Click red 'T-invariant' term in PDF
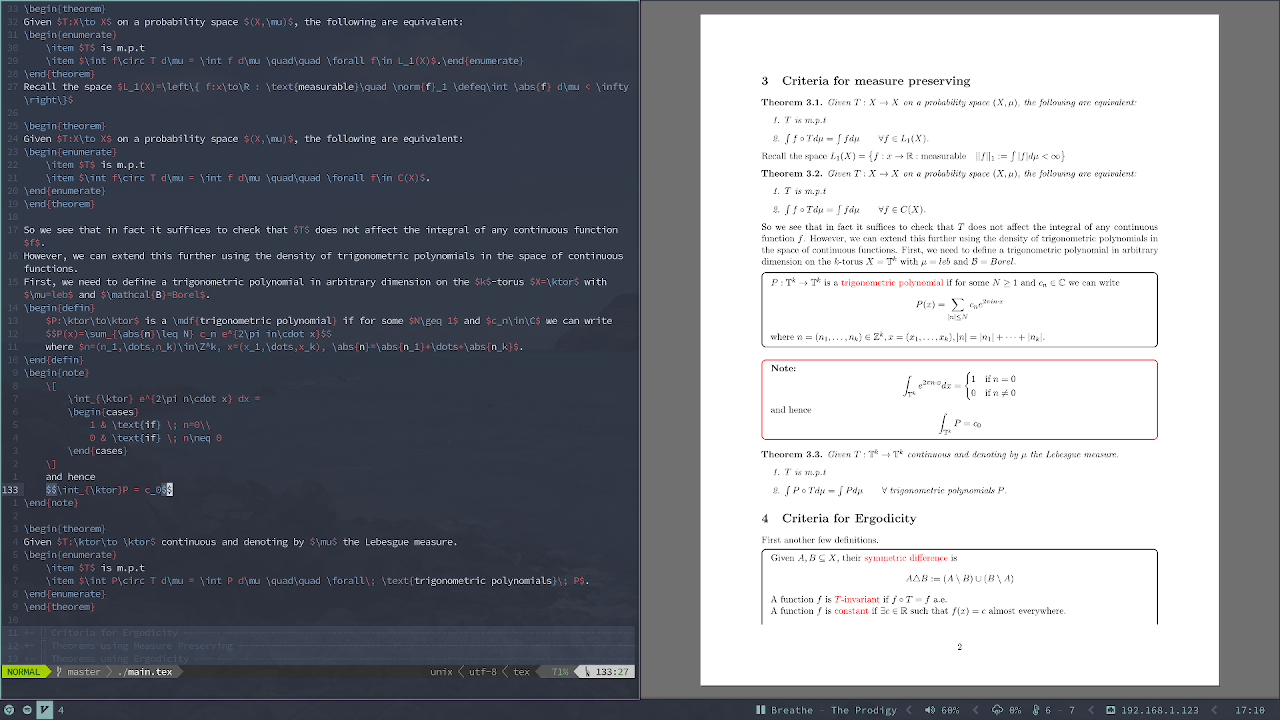The height and width of the screenshot is (720, 1280). (858, 599)
